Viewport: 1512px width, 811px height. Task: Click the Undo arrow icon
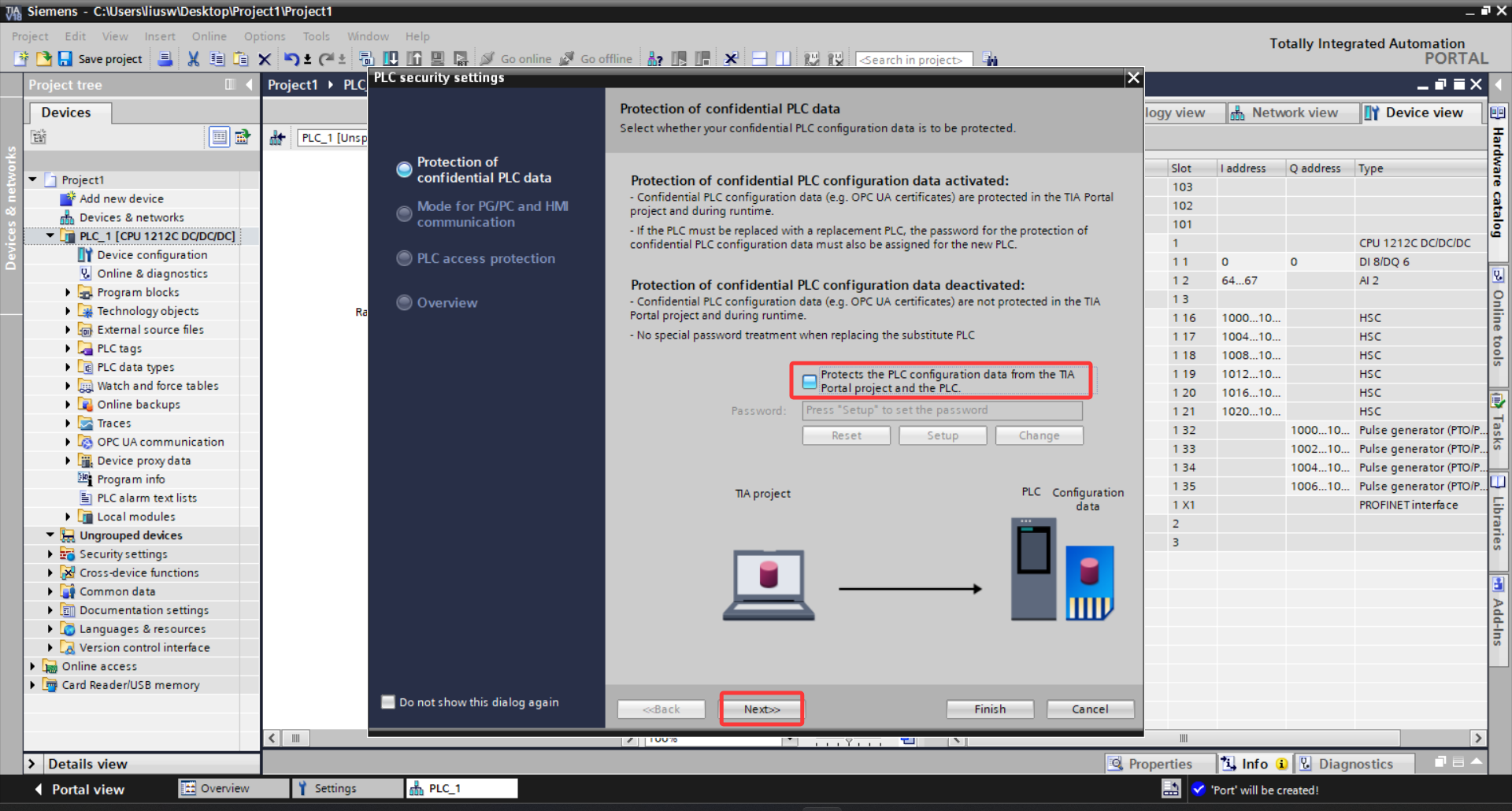point(291,58)
